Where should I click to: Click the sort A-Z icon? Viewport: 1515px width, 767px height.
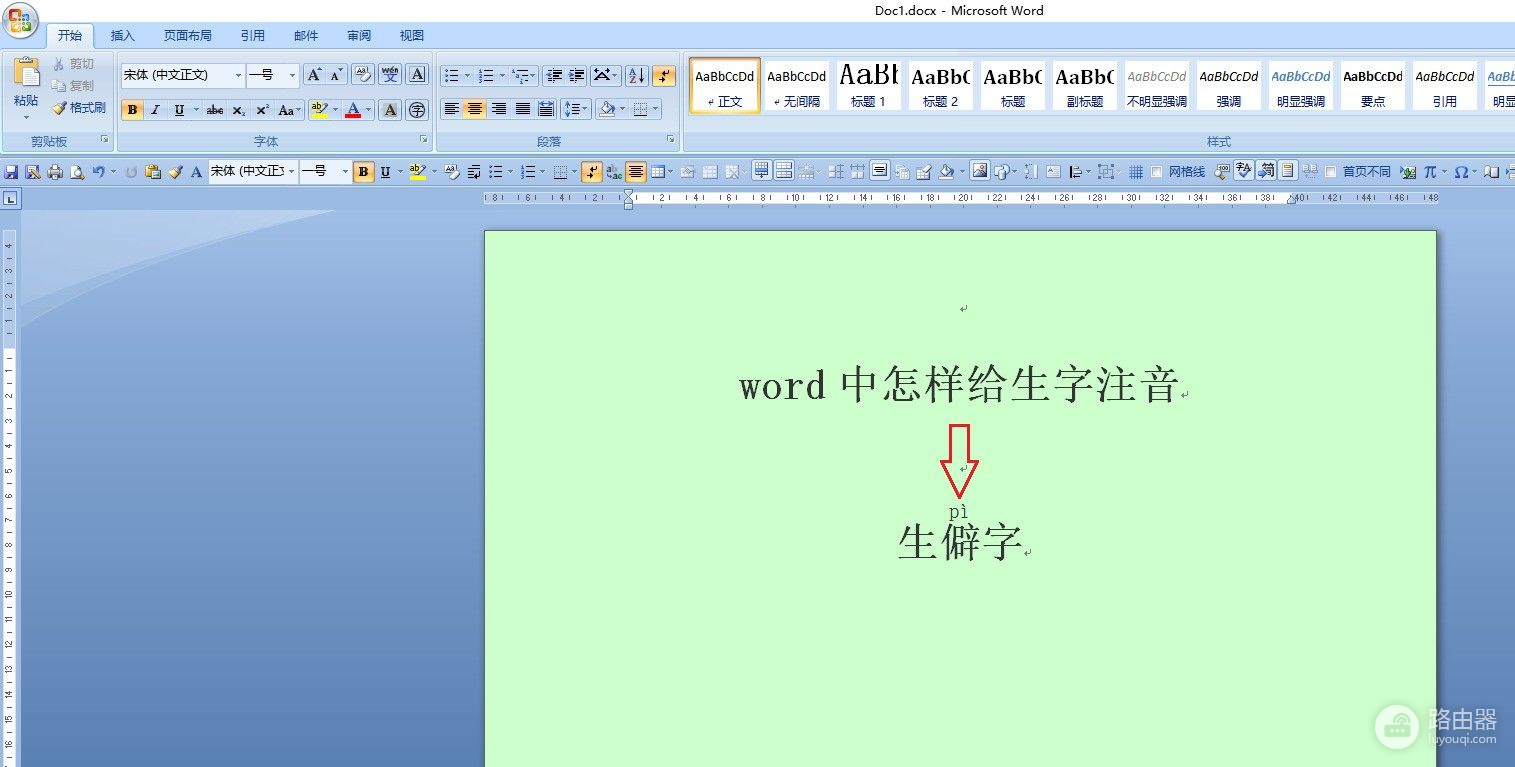(x=636, y=76)
